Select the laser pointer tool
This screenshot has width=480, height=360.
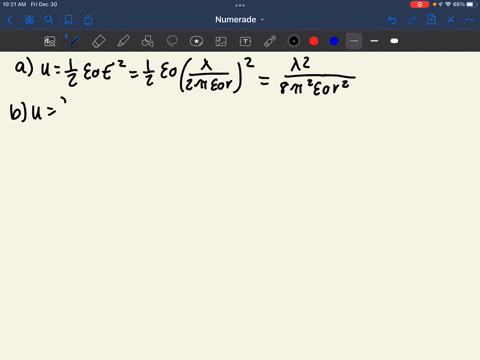tap(270, 41)
